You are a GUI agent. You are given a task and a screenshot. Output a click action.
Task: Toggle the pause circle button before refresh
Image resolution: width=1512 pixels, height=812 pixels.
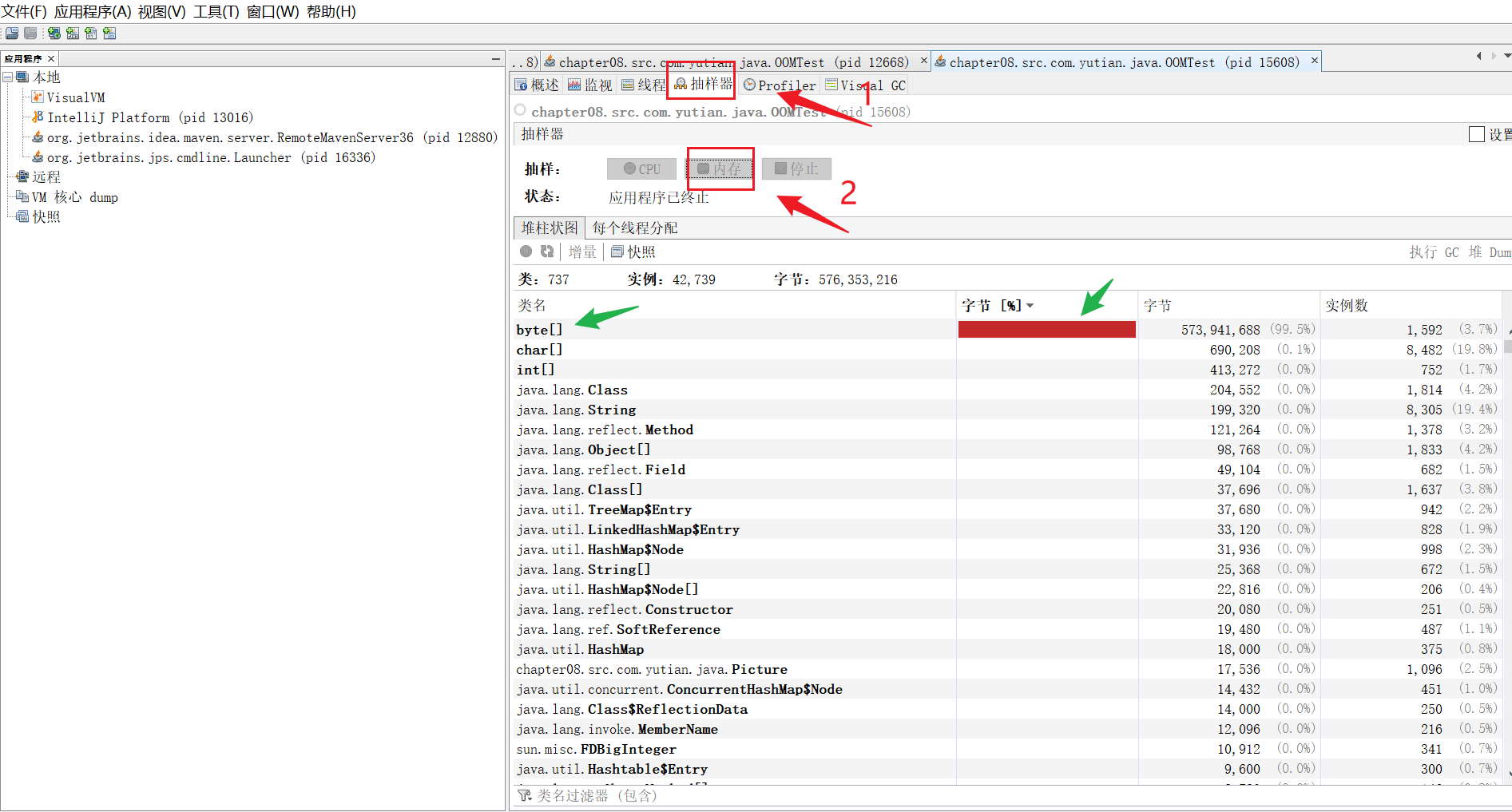click(x=526, y=252)
